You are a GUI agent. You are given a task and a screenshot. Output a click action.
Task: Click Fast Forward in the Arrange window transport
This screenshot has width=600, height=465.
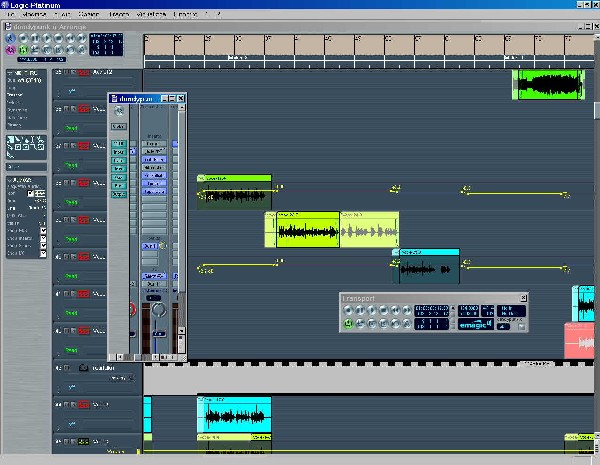(x=82, y=38)
